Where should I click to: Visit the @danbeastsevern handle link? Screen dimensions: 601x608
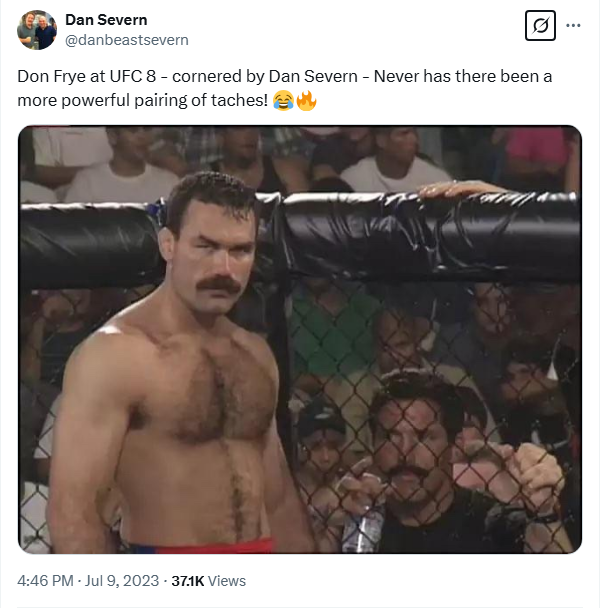point(126,40)
